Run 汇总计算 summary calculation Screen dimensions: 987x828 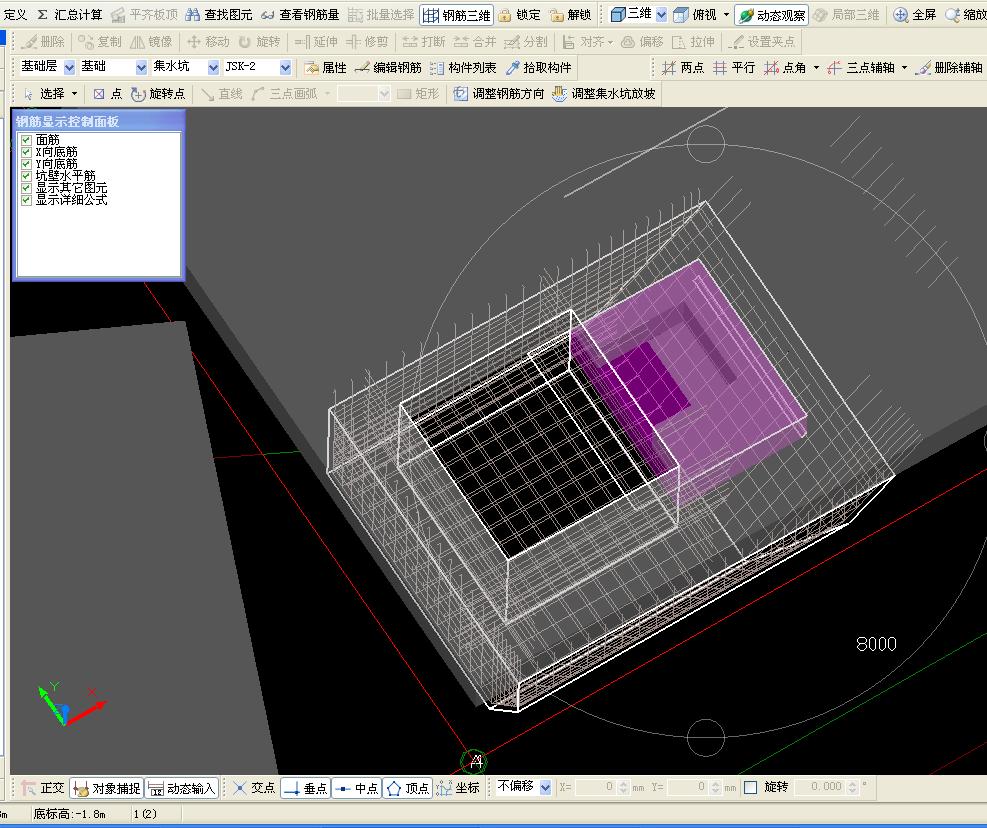69,14
